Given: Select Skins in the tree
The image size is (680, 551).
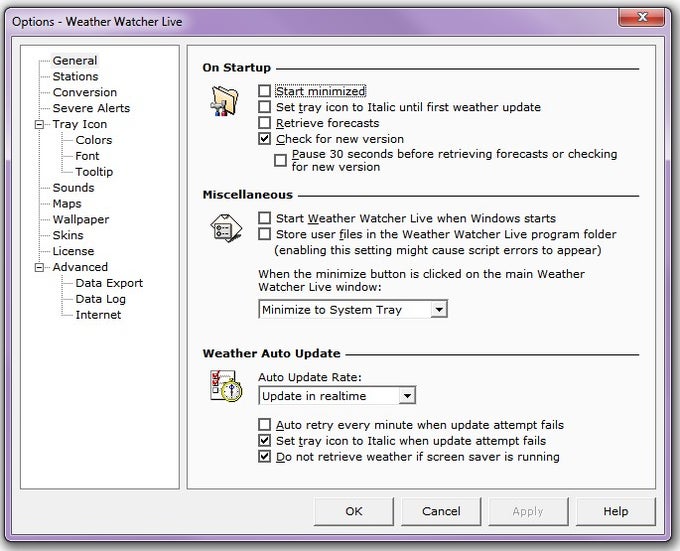Looking at the screenshot, I should 68,235.
